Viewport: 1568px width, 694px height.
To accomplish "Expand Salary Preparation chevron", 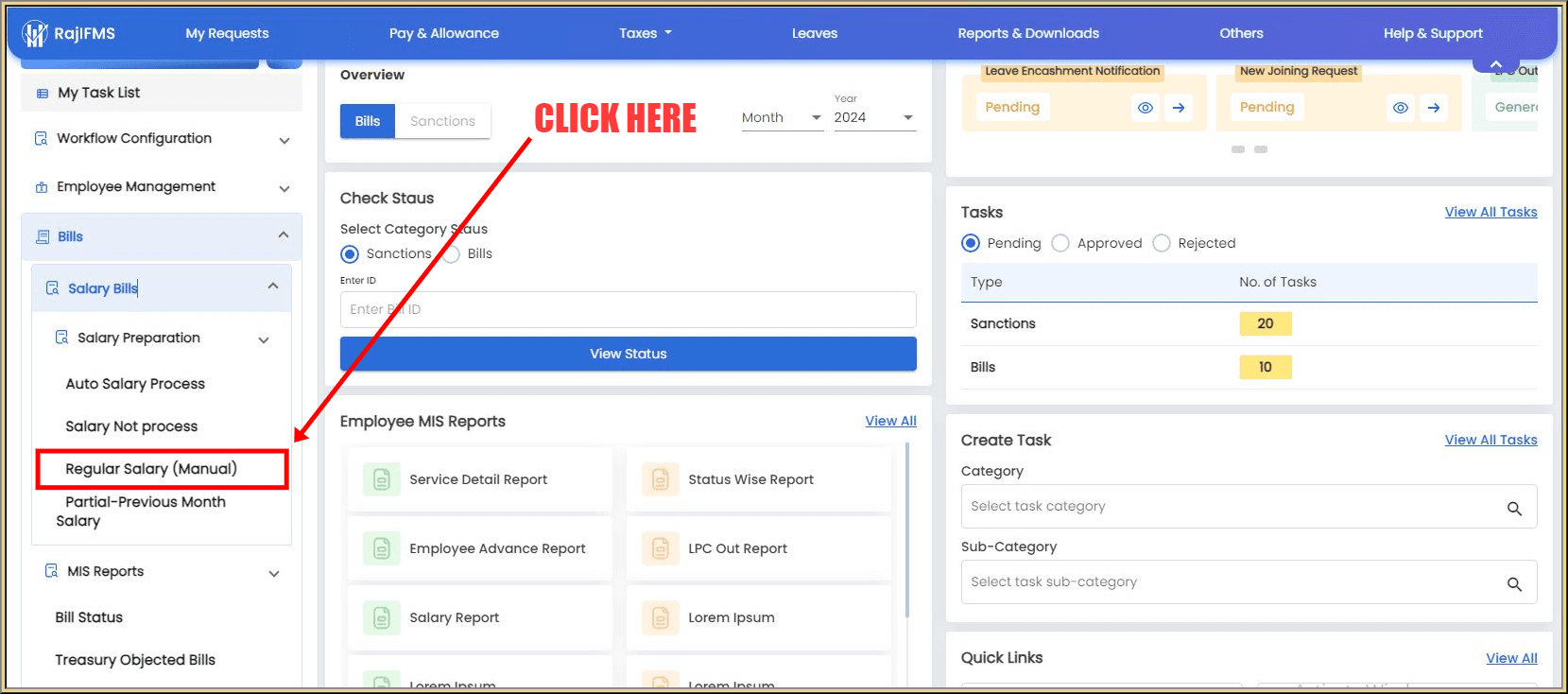I will coord(264,340).
